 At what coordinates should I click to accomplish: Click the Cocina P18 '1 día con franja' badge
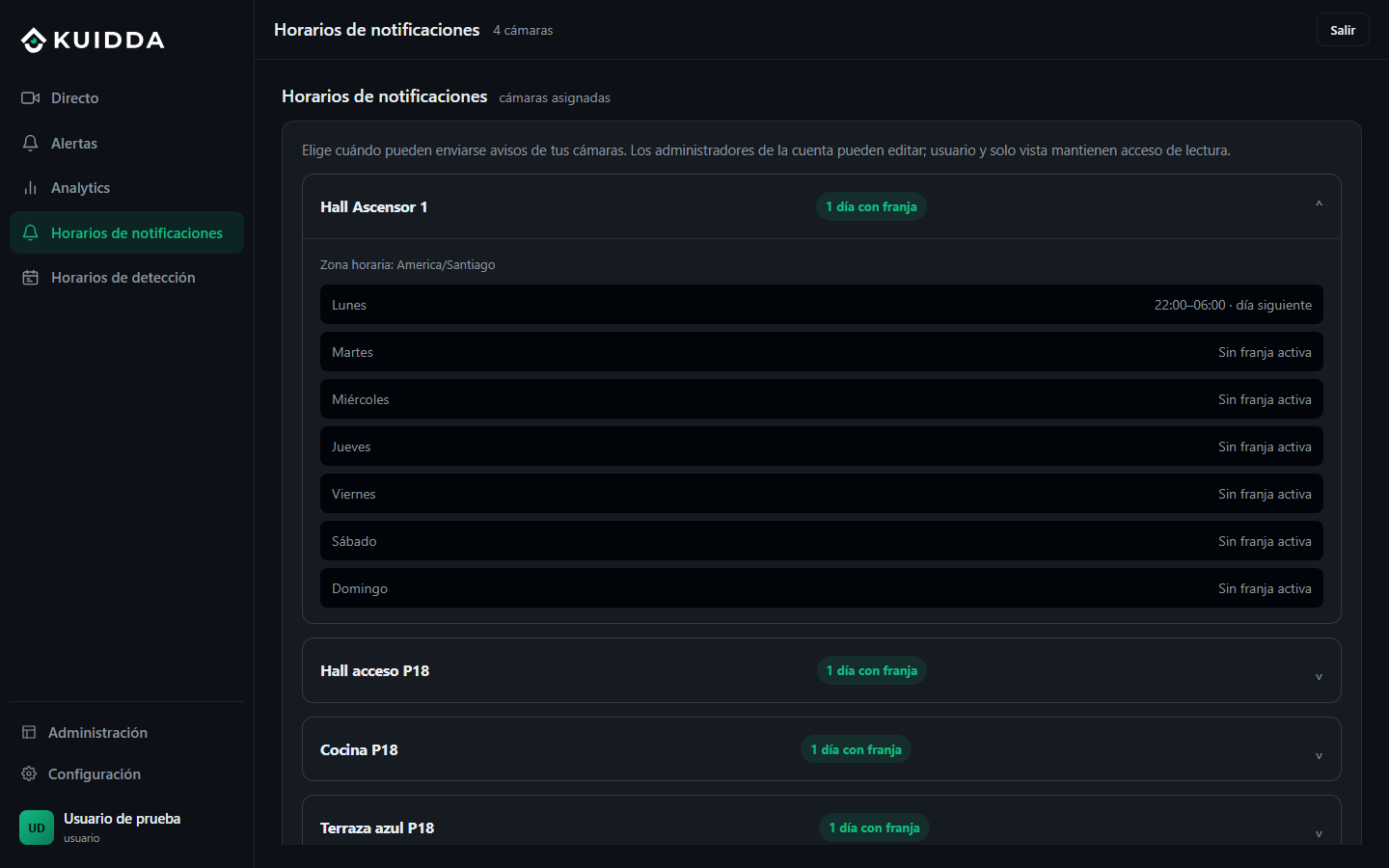[x=856, y=749]
